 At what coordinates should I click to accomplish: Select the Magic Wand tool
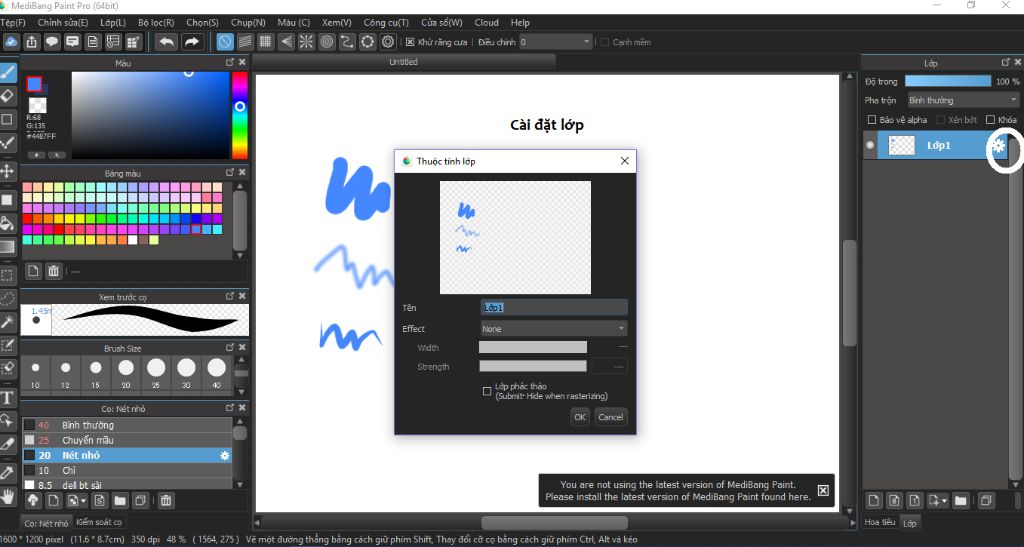[x=7, y=321]
